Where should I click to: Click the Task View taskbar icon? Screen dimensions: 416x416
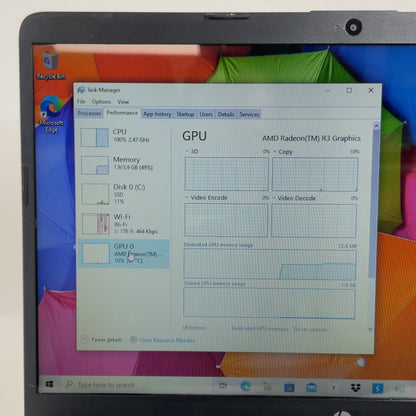pyautogui.click(x=223, y=386)
